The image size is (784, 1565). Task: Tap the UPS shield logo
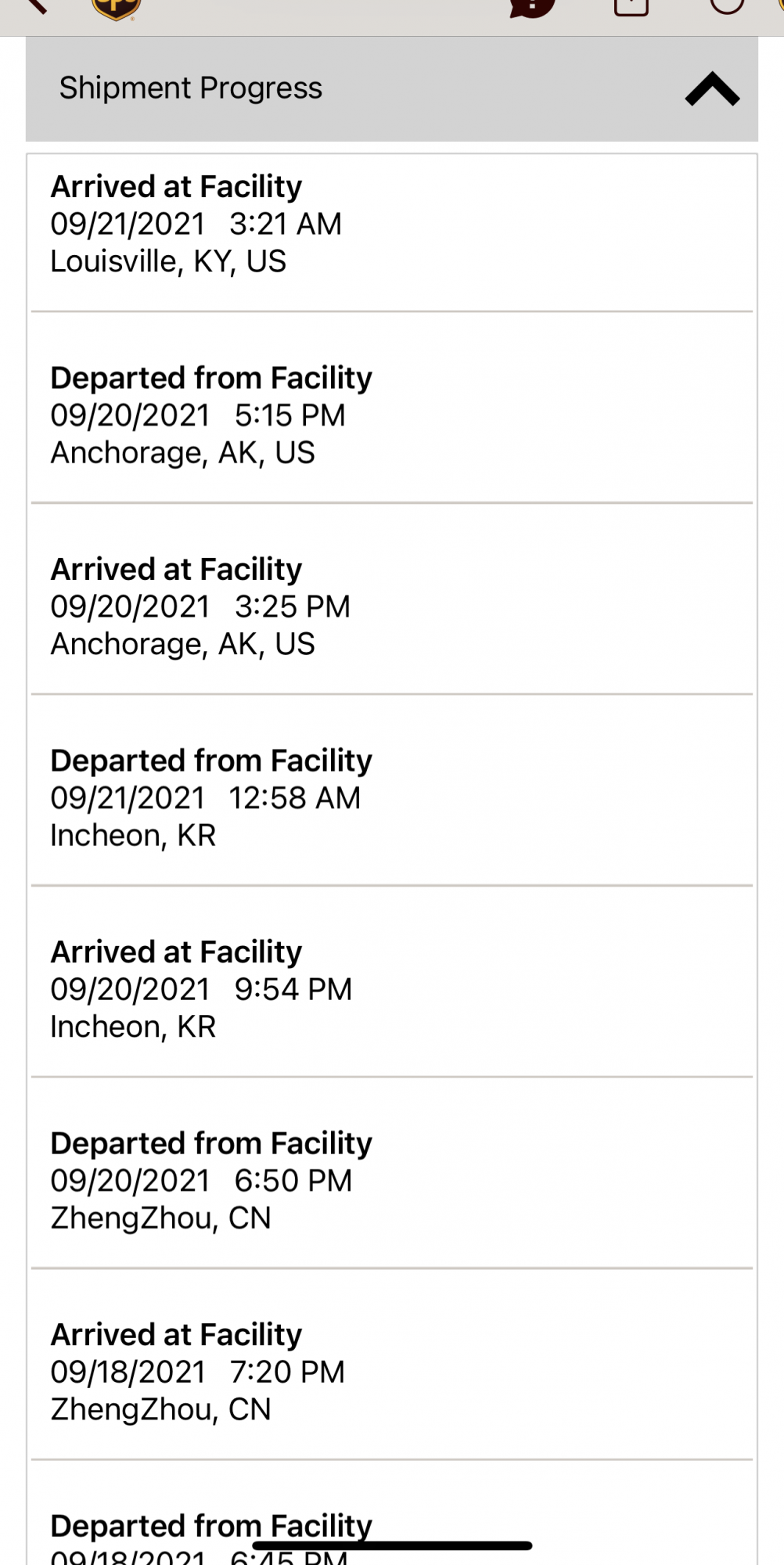tap(116, 9)
